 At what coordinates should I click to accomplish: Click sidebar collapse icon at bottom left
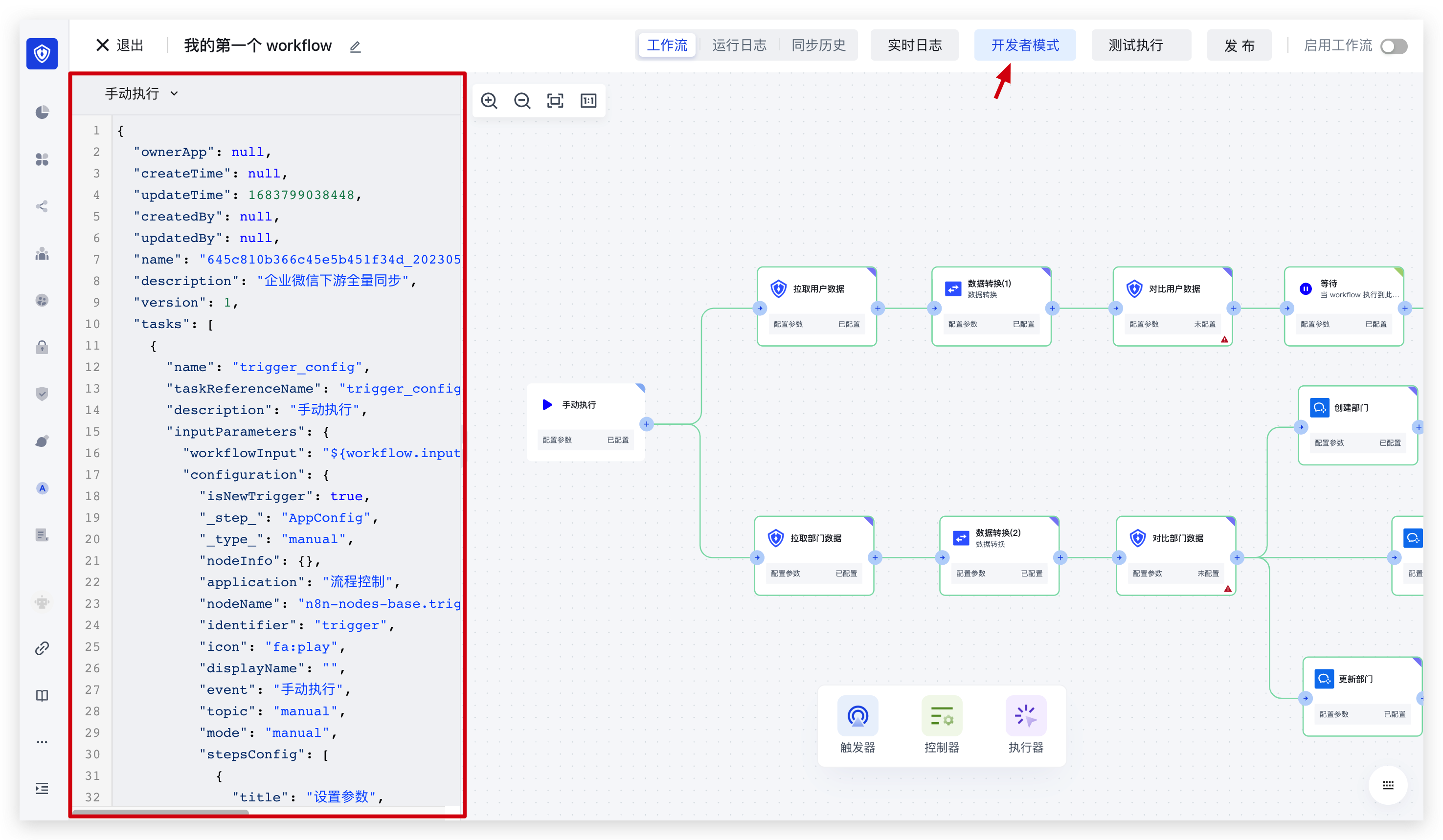pyautogui.click(x=42, y=789)
